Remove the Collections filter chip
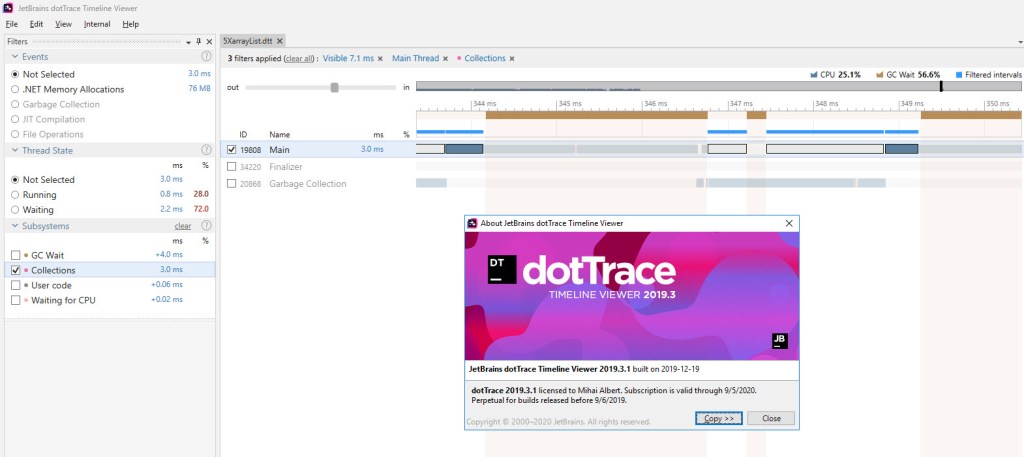This screenshot has height=457, width=1024. tap(512, 59)
